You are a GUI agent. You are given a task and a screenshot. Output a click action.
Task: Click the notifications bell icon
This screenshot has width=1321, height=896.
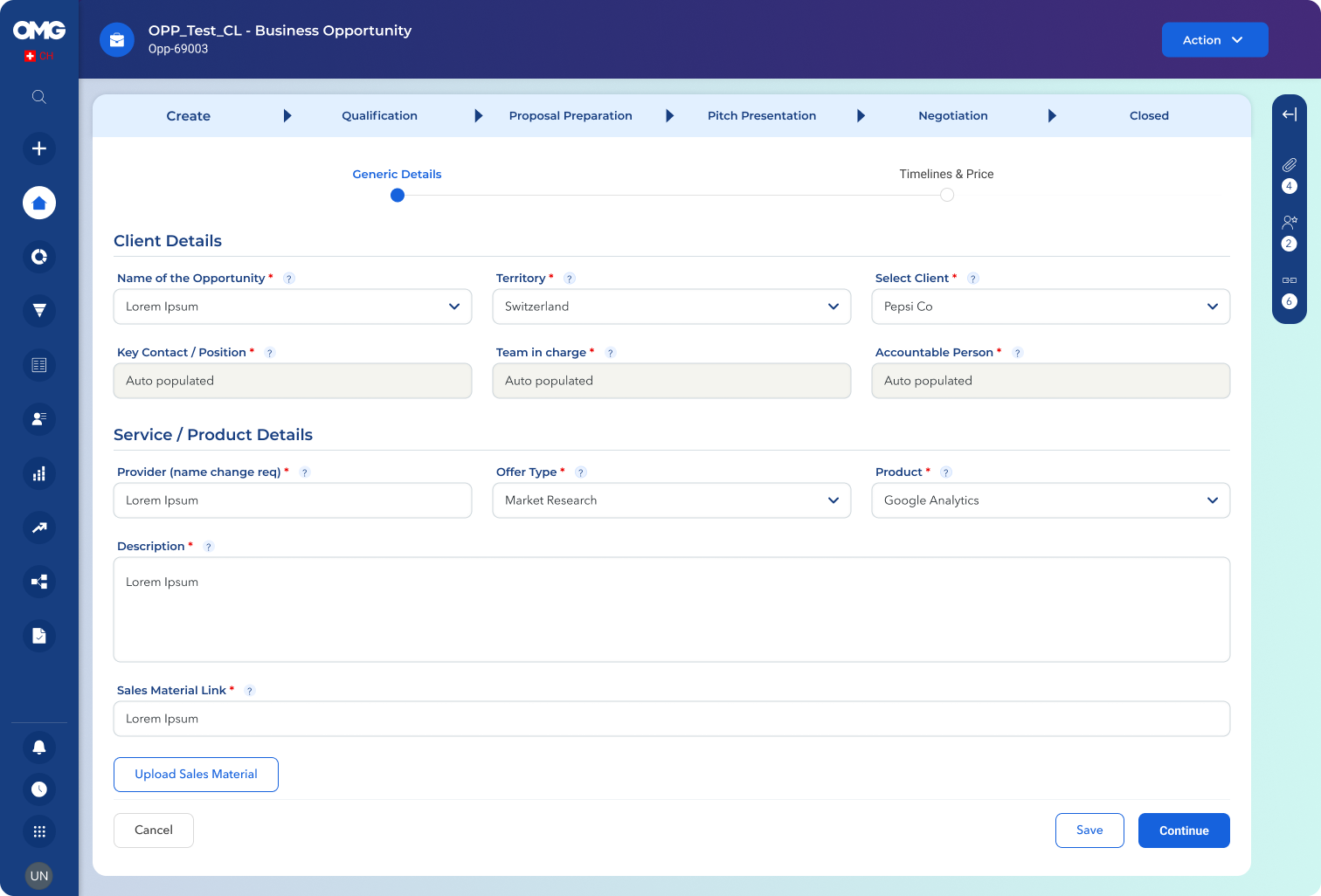point(39,748)
